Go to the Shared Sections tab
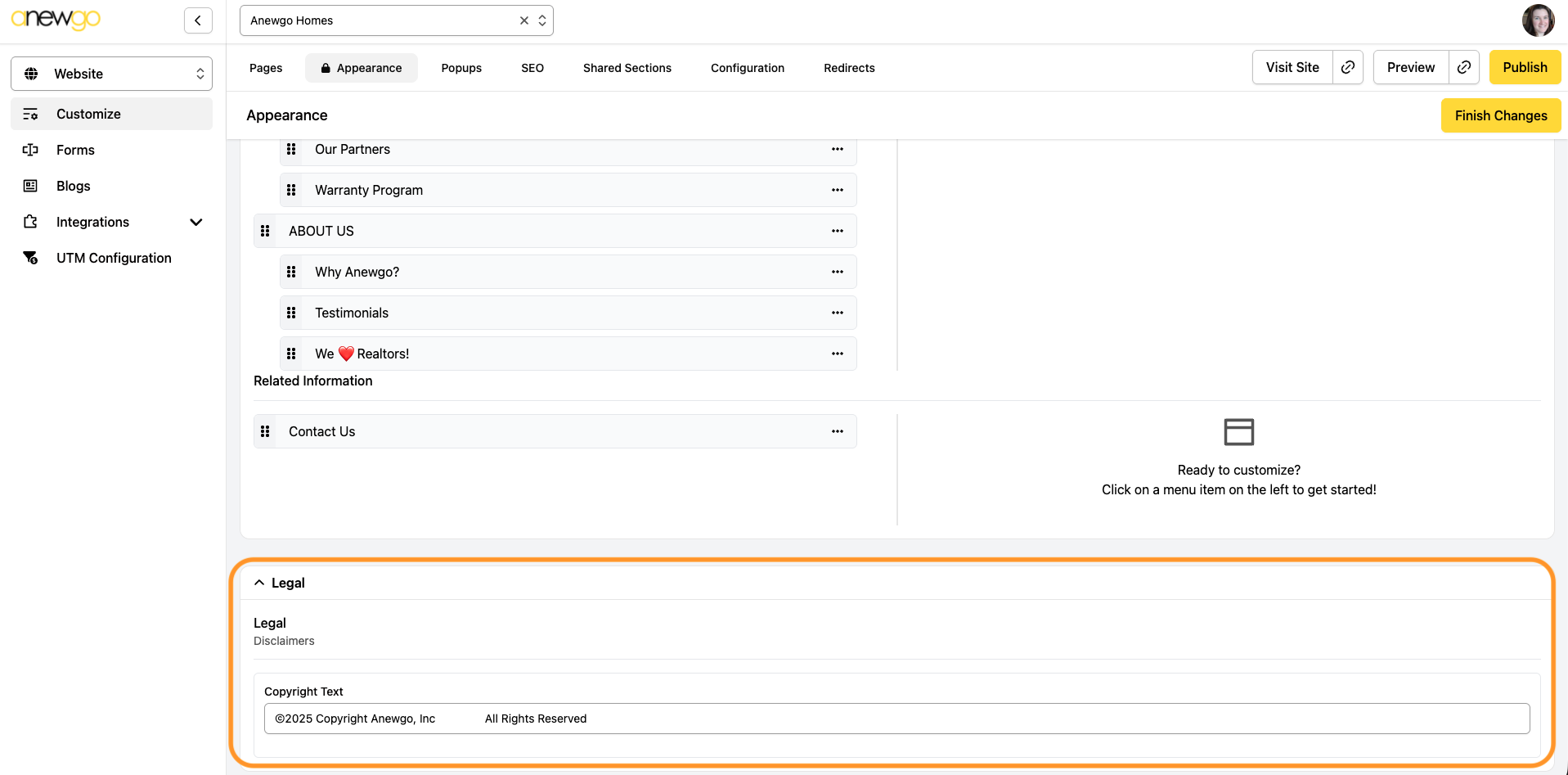 [627, 68]
